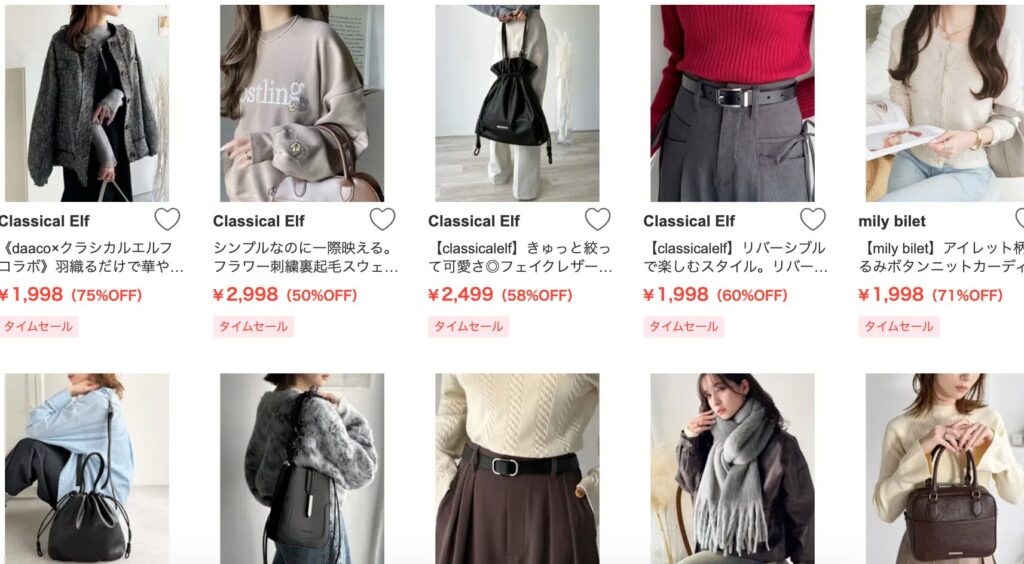1024x564 pixels.
Task: Select タイムセール tag under ¥2,998 item
Action: coord(253,326)
